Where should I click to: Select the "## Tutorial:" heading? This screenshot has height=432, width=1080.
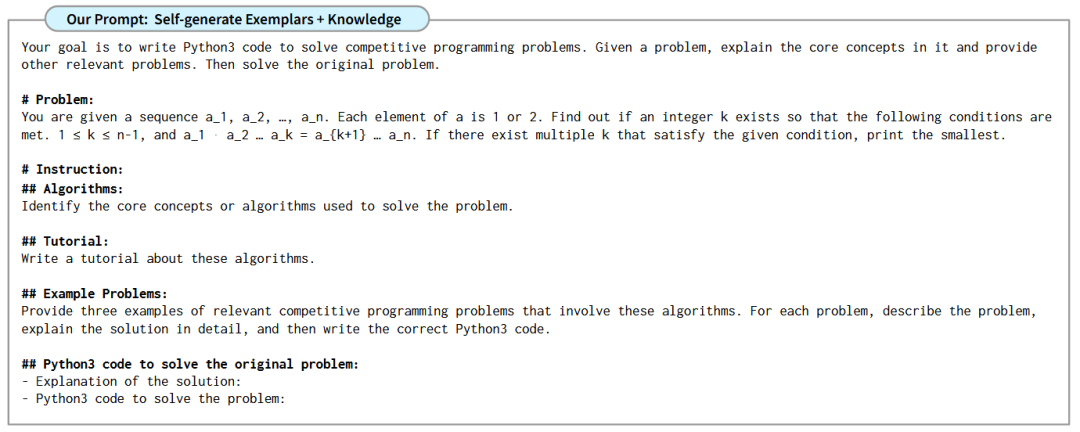click(x=65, y=241)
